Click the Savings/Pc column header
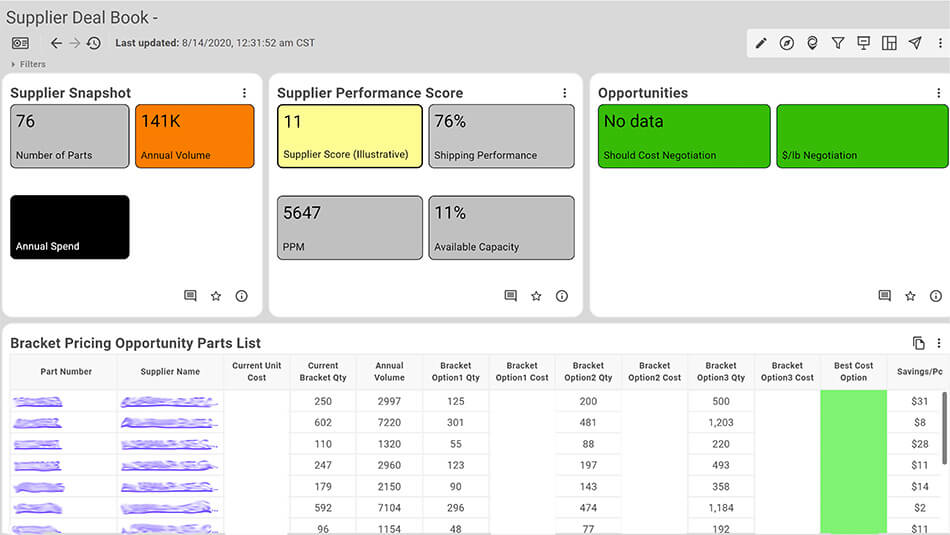The width and height of the screenshot is (950, 535). pos(919,371)
